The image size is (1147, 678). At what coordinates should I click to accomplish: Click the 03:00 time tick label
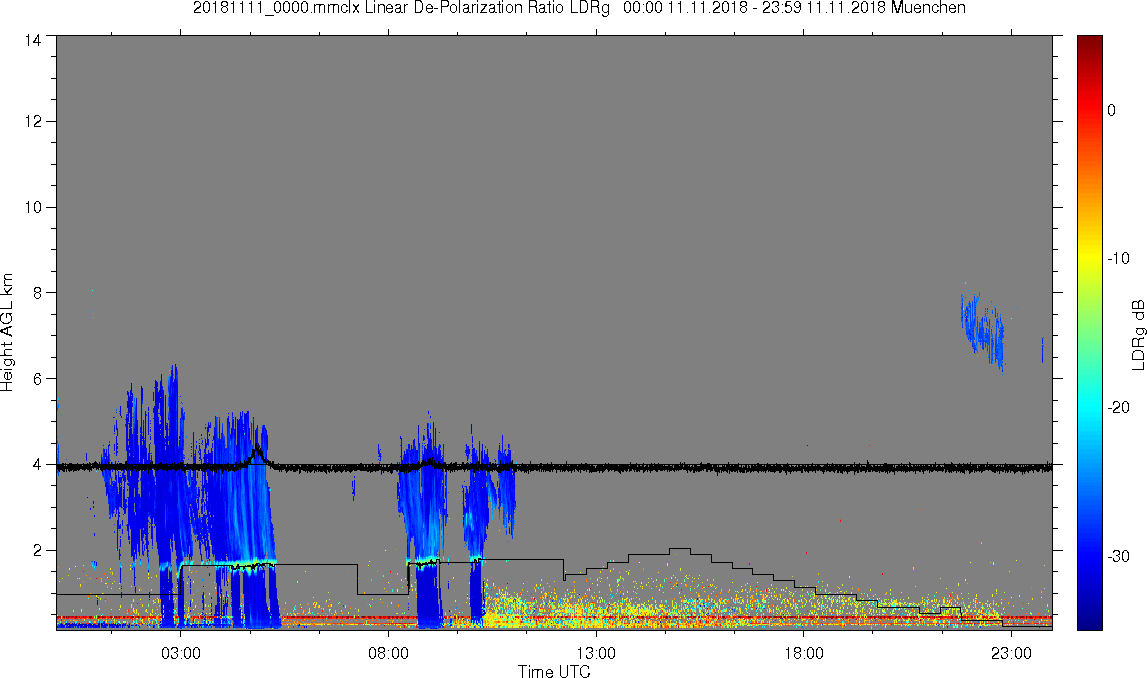click(181, 653)
